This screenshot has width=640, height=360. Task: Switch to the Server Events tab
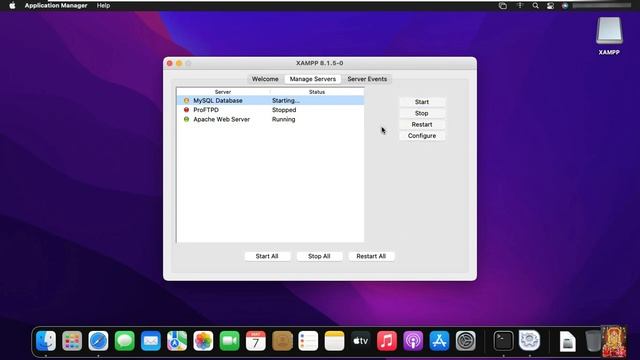tap(367, 79)
